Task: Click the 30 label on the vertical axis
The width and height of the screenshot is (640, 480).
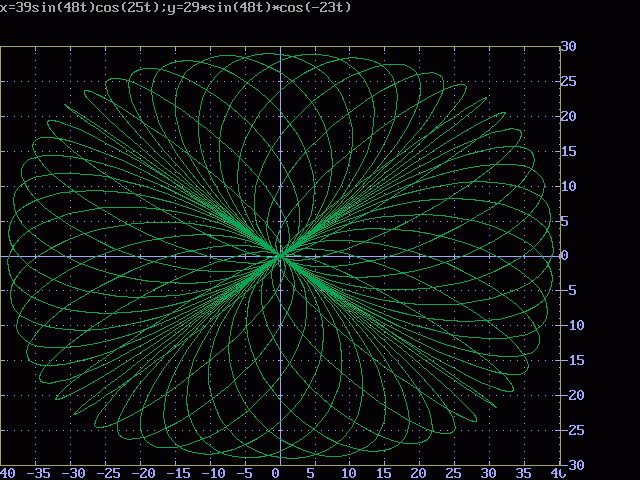Action: pos(568,46)
